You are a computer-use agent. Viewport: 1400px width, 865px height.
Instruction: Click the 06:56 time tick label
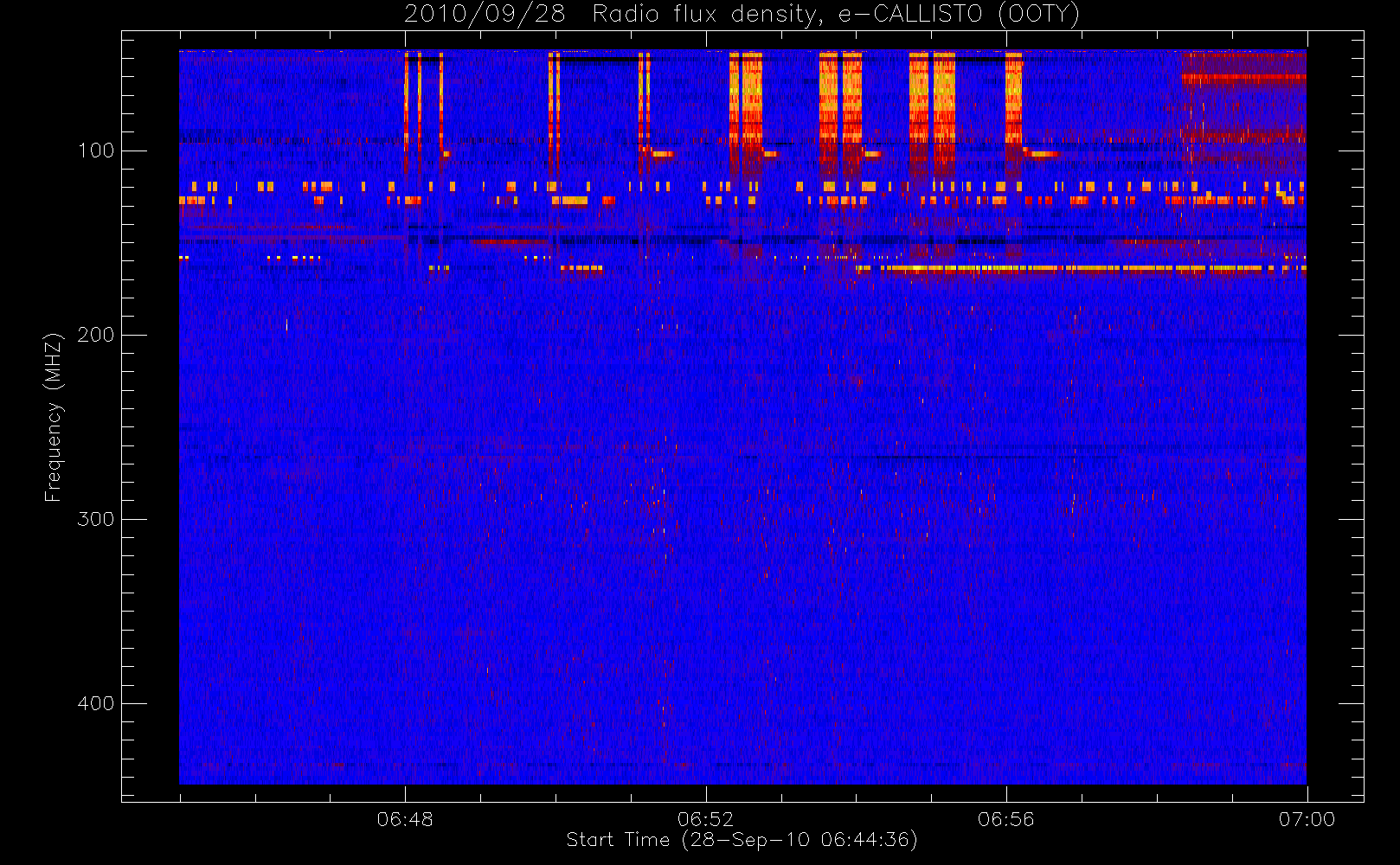click(1005, 819)
